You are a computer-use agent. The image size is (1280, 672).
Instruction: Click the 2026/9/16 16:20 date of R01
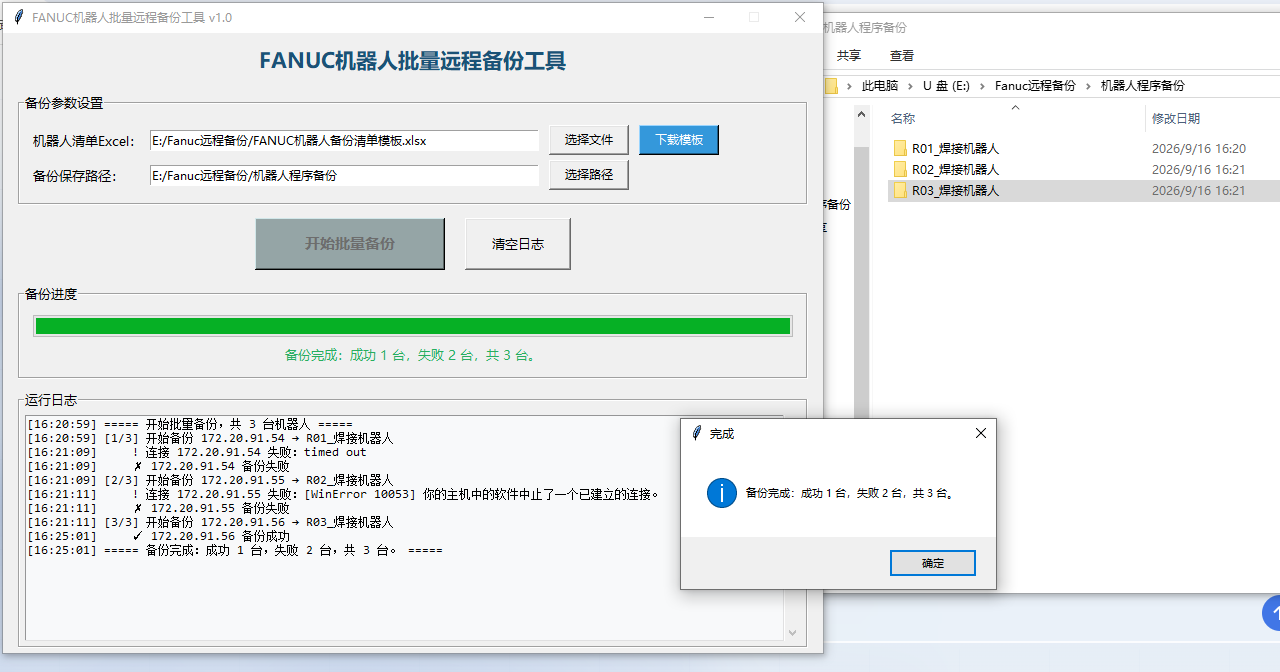1199,148
